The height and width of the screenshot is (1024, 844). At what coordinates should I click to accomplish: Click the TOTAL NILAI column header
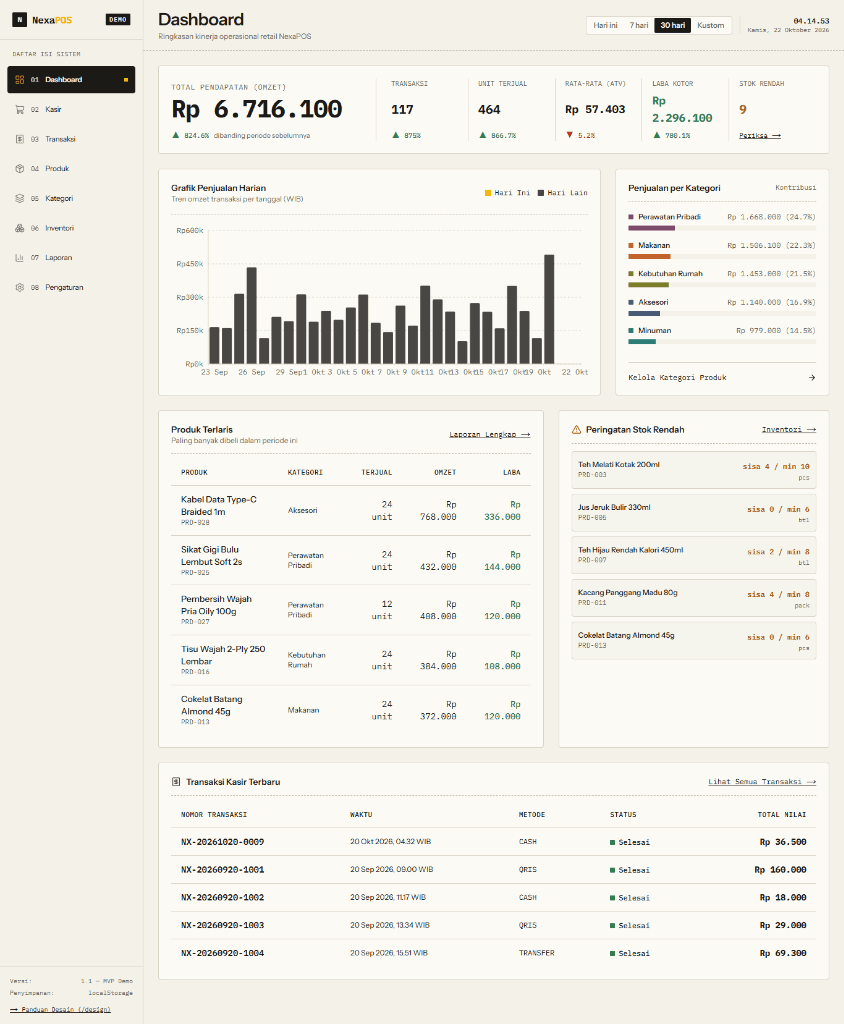(x=782, y=815)
